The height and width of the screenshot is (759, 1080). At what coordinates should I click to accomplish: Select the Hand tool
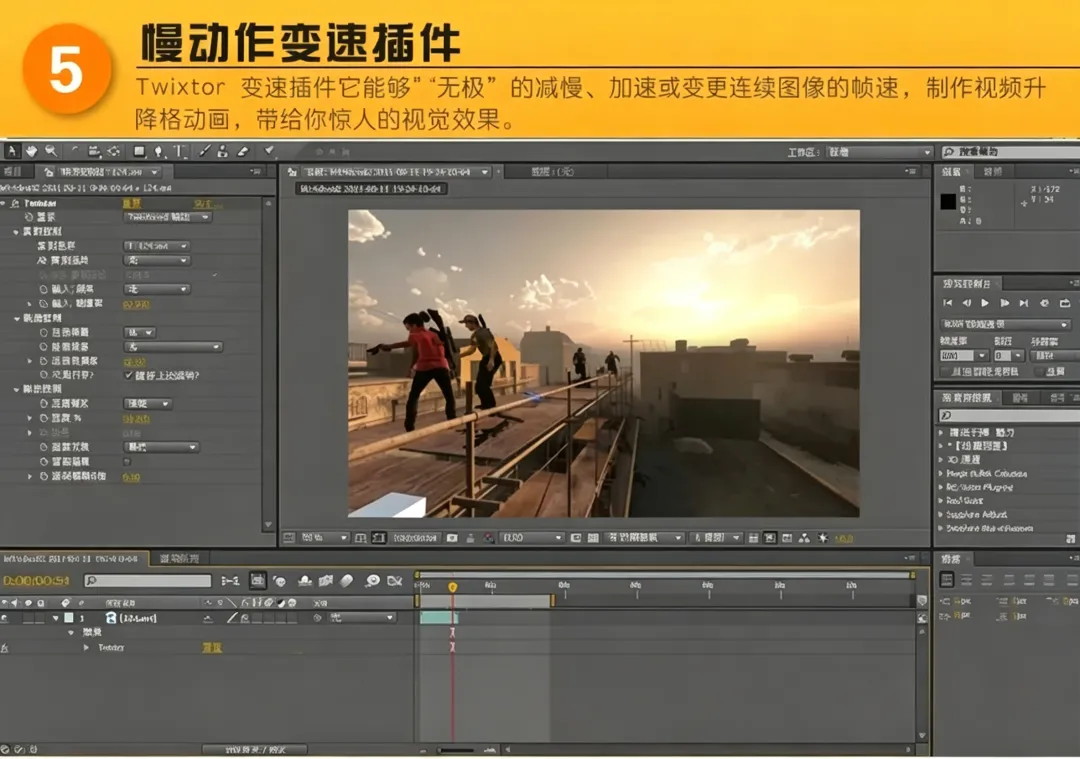click(x=31, y=151)
